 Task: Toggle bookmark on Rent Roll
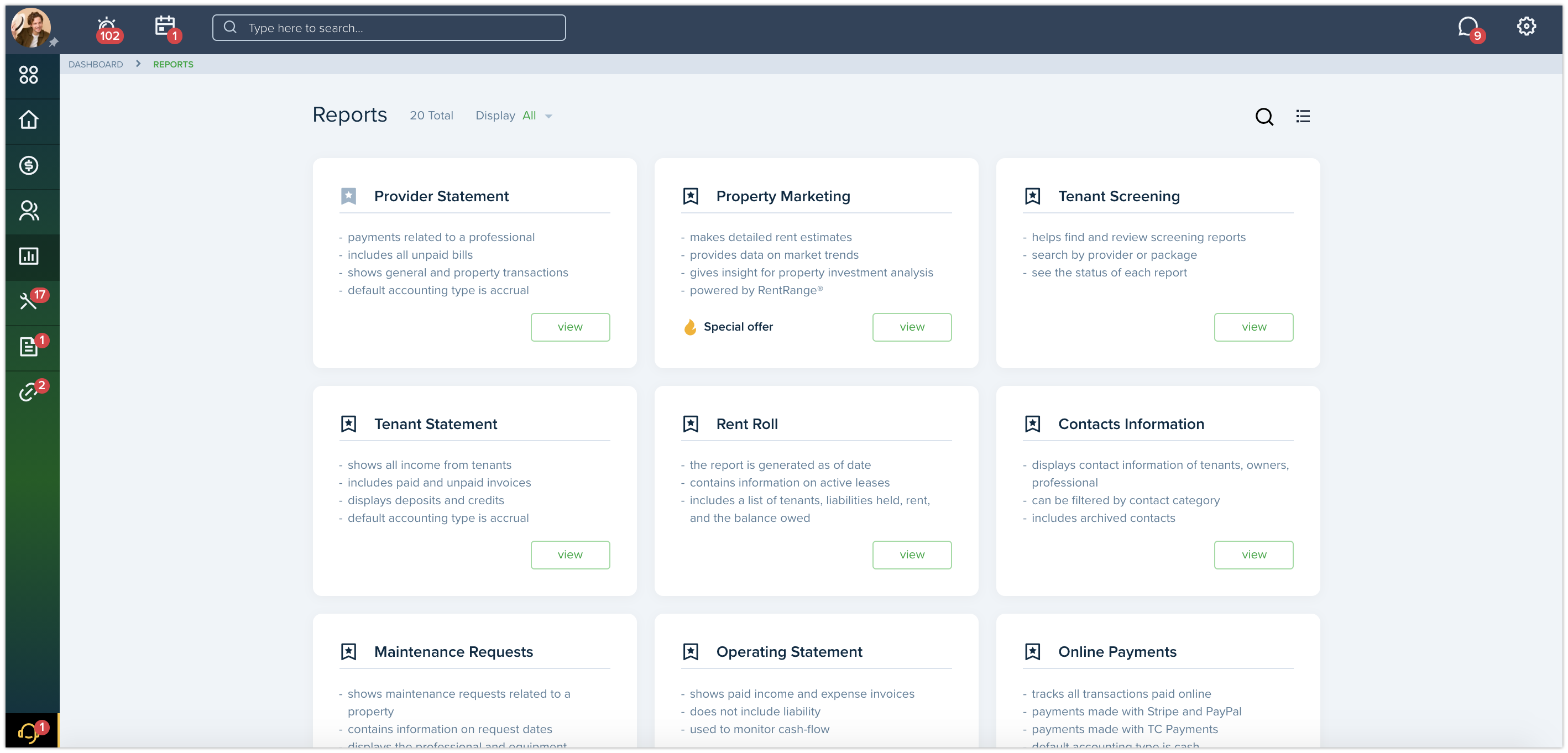(x=691, y=423)
